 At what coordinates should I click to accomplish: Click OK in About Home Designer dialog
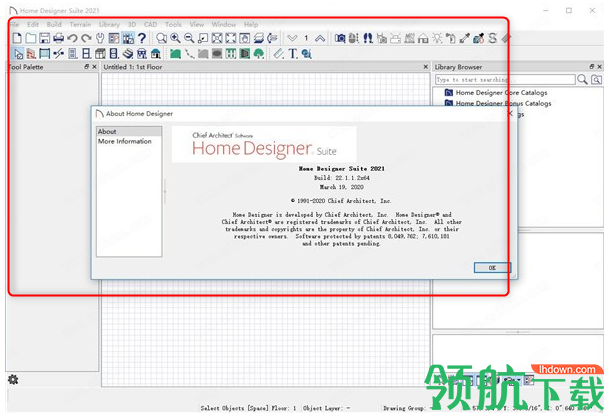(x=492, y=268)
